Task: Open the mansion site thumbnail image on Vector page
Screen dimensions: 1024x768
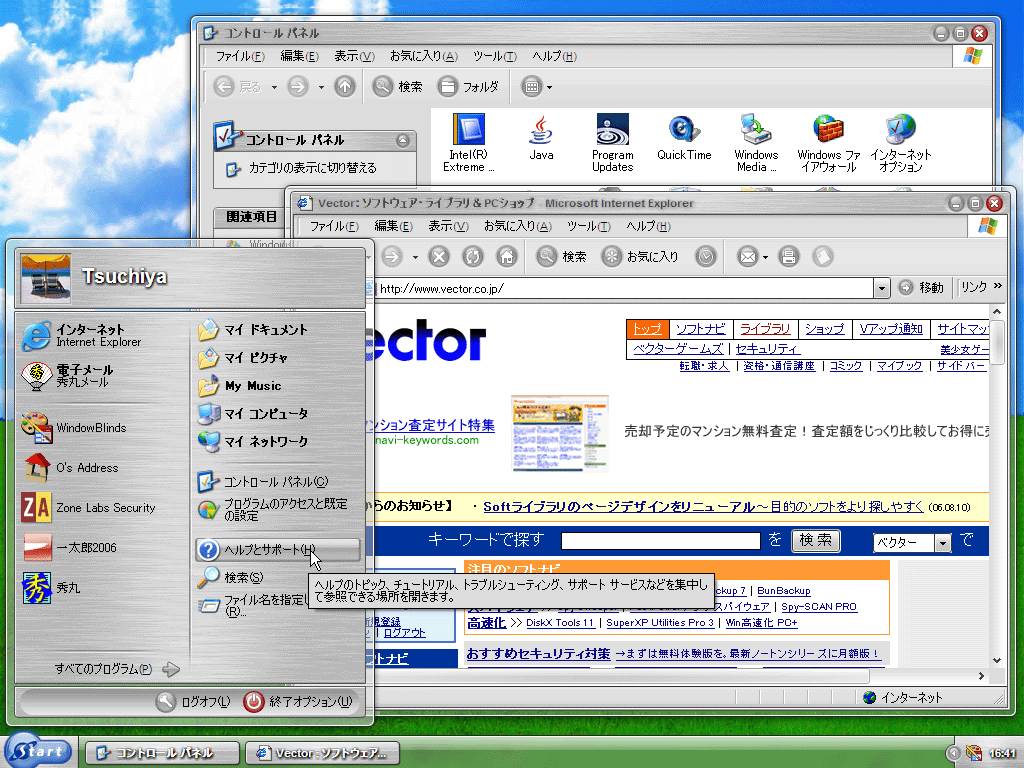Action: pyautogui.click(x=560, y=433)
